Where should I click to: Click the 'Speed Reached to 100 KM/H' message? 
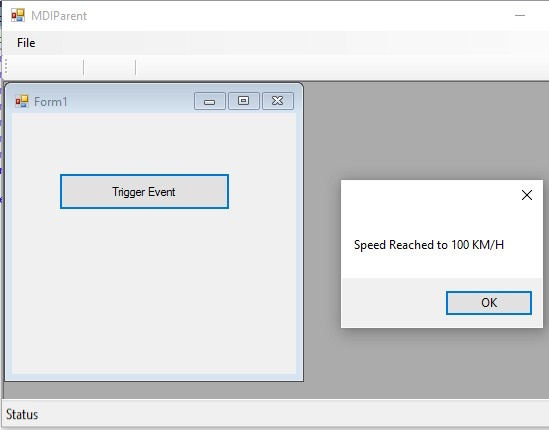pos(429,245)
